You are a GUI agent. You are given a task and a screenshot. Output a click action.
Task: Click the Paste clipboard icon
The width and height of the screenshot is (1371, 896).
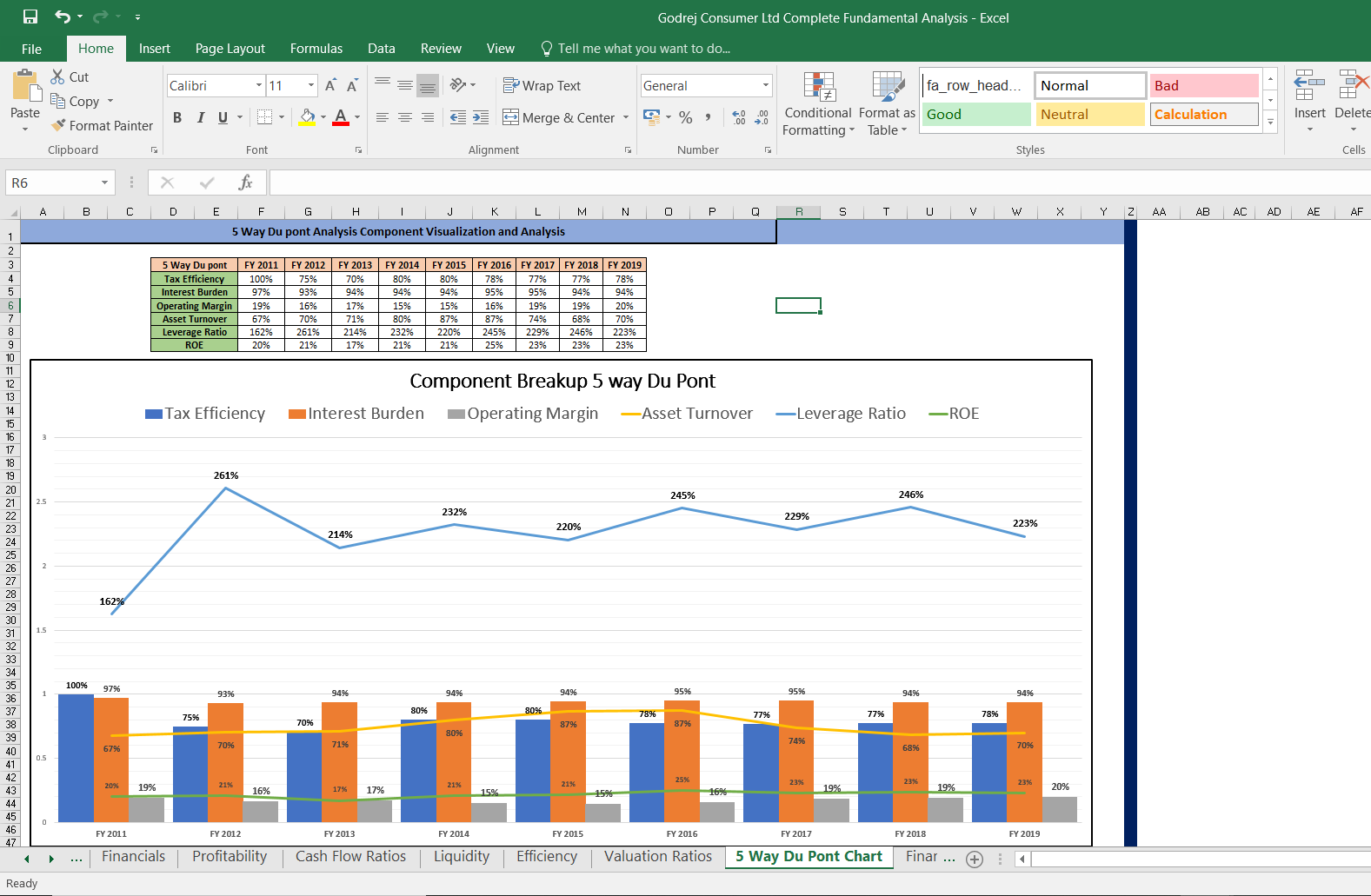coord(26,87)
